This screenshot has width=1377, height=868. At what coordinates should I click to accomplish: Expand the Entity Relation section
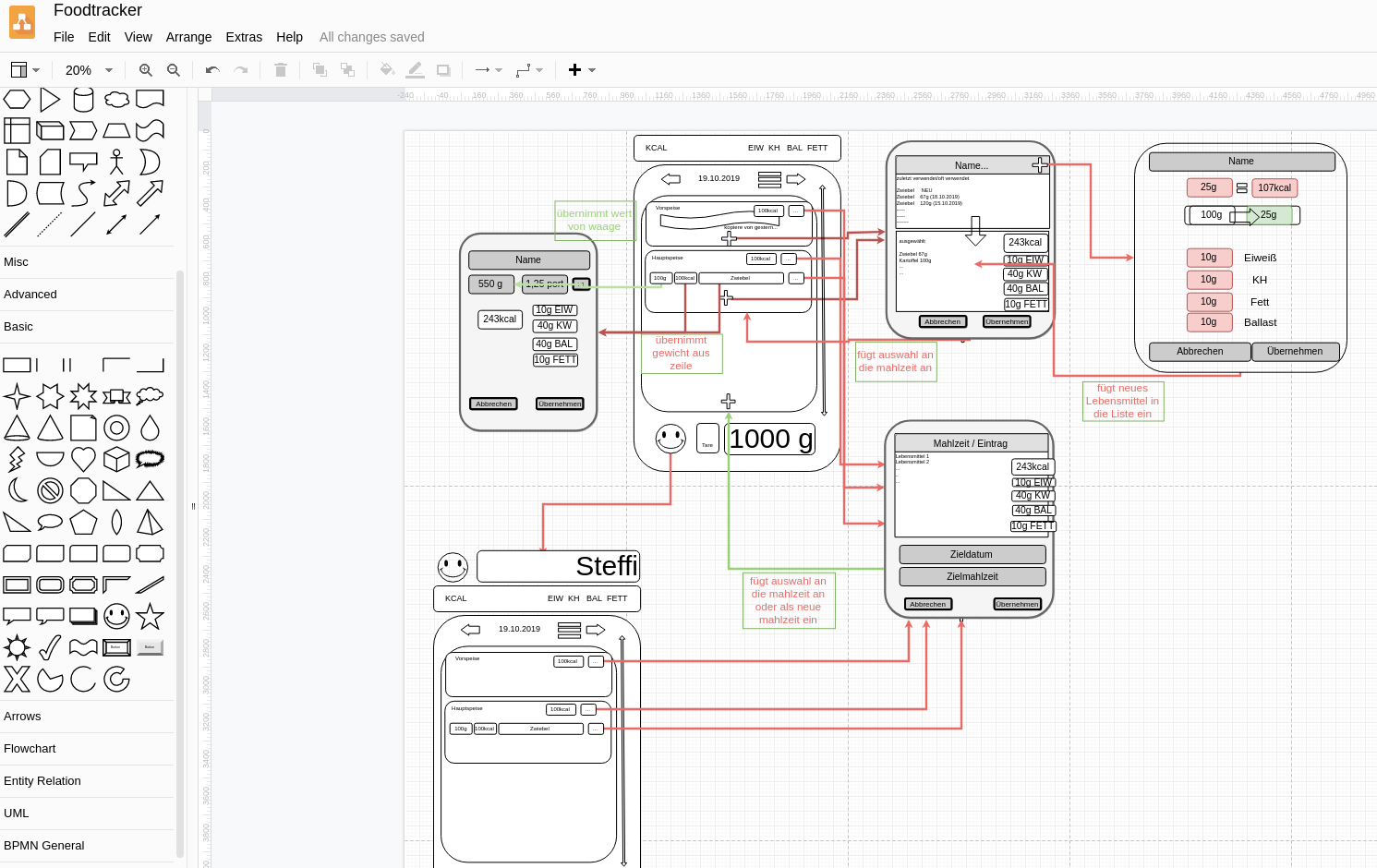click(x=87, y=781)
